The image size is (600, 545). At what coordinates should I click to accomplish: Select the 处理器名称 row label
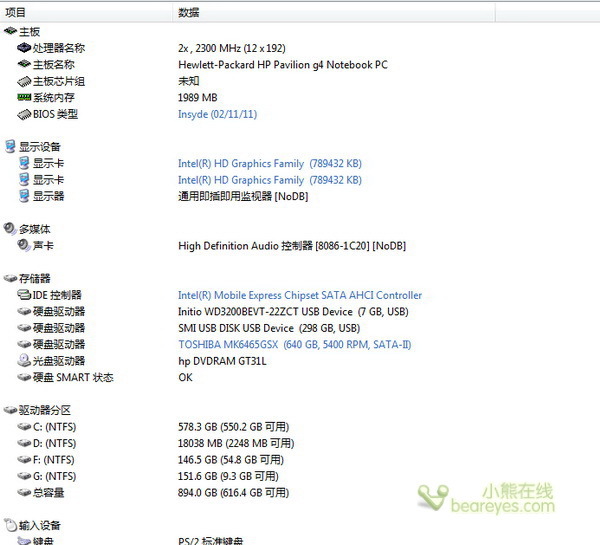[x=59, y=48]
